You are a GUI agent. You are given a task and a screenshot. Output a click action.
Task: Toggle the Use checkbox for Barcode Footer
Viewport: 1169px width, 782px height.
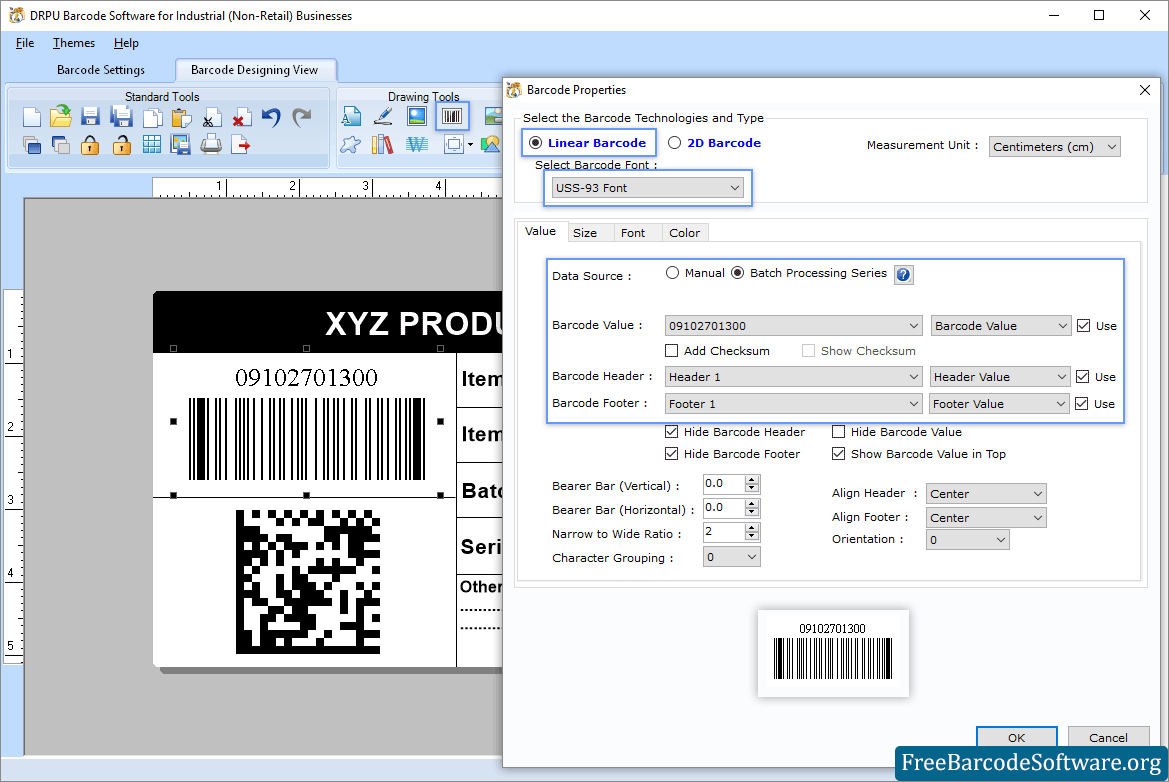click(x=1082, y=403)
